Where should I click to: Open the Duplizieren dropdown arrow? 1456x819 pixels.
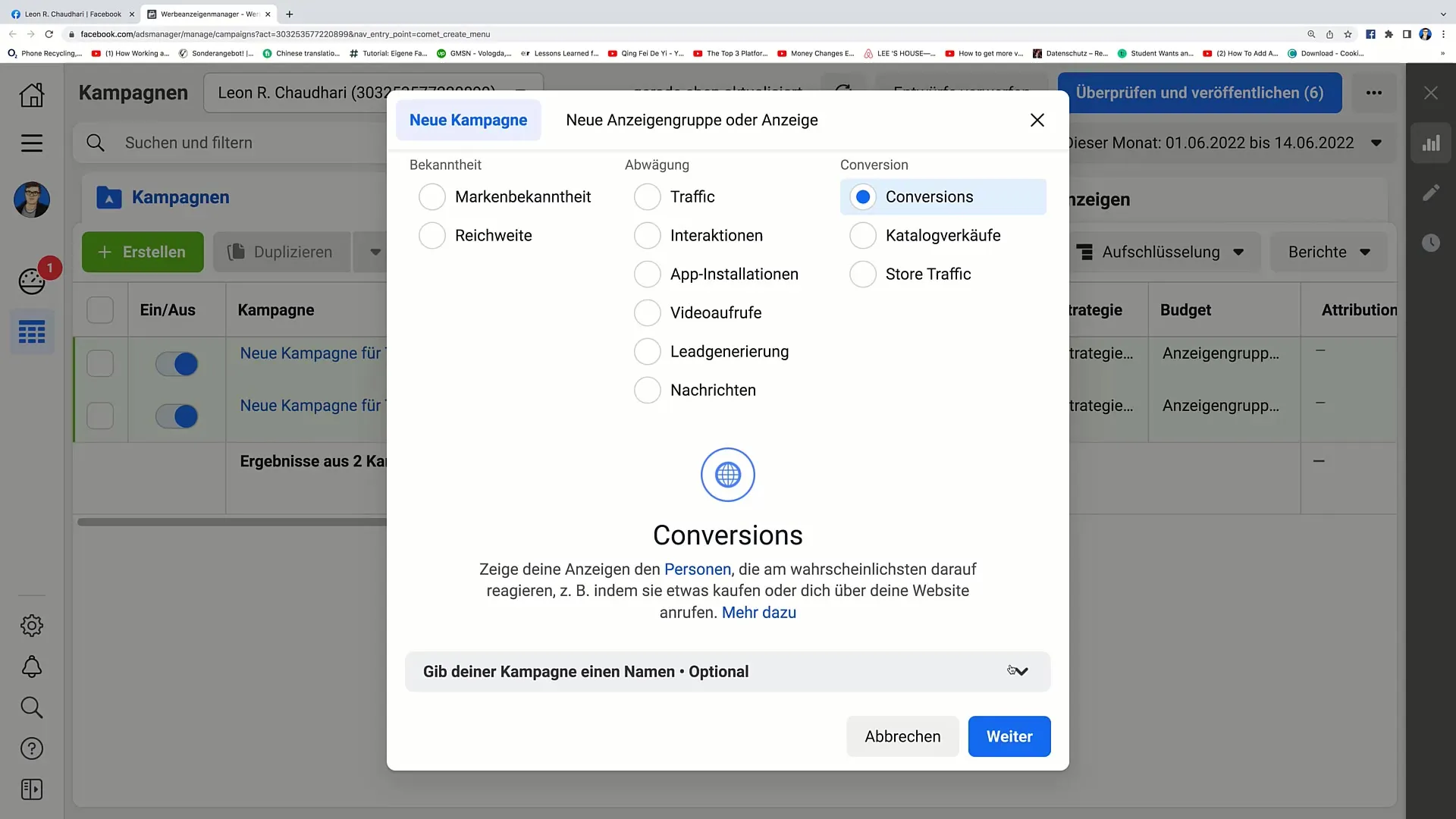click(375, 253)
